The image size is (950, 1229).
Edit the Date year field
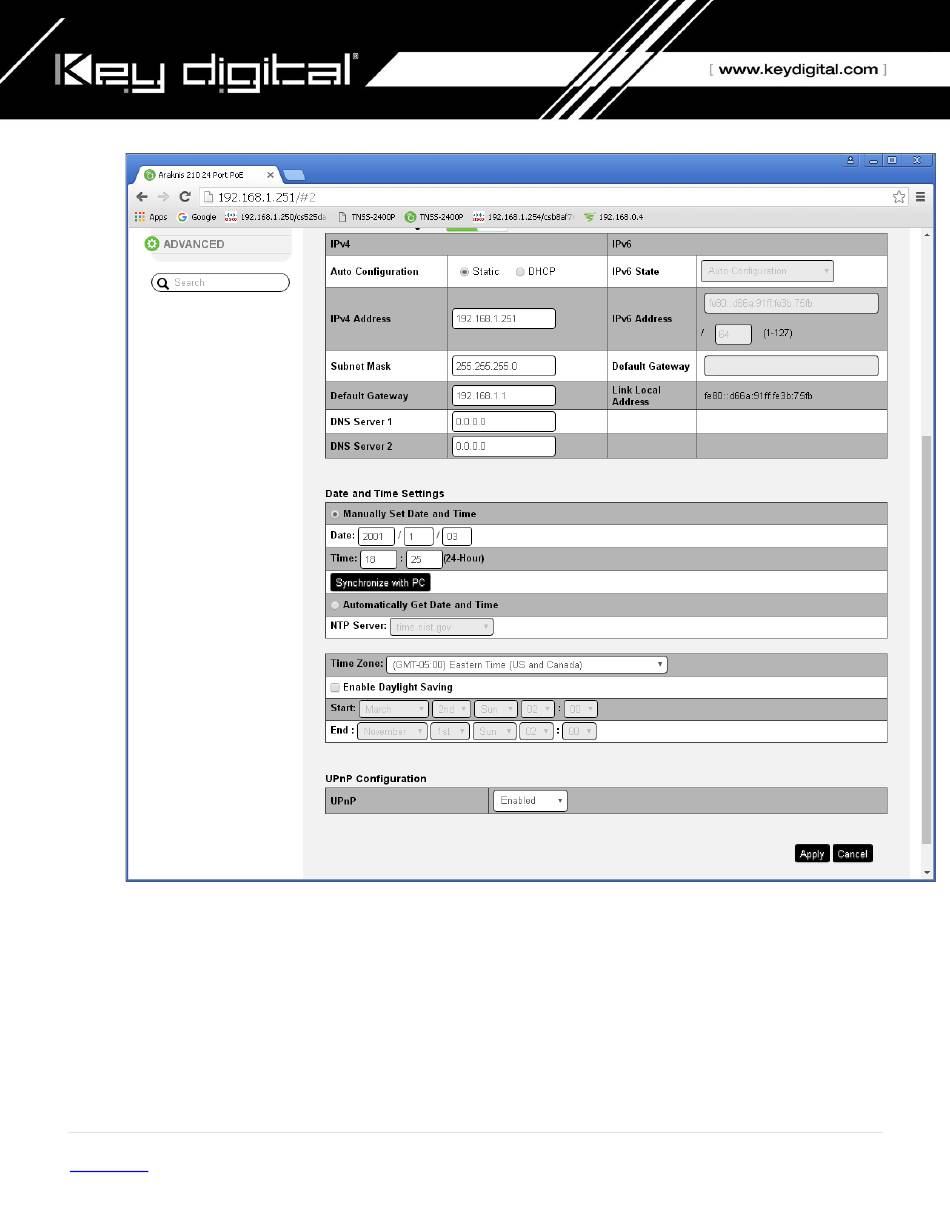point(376,536)
